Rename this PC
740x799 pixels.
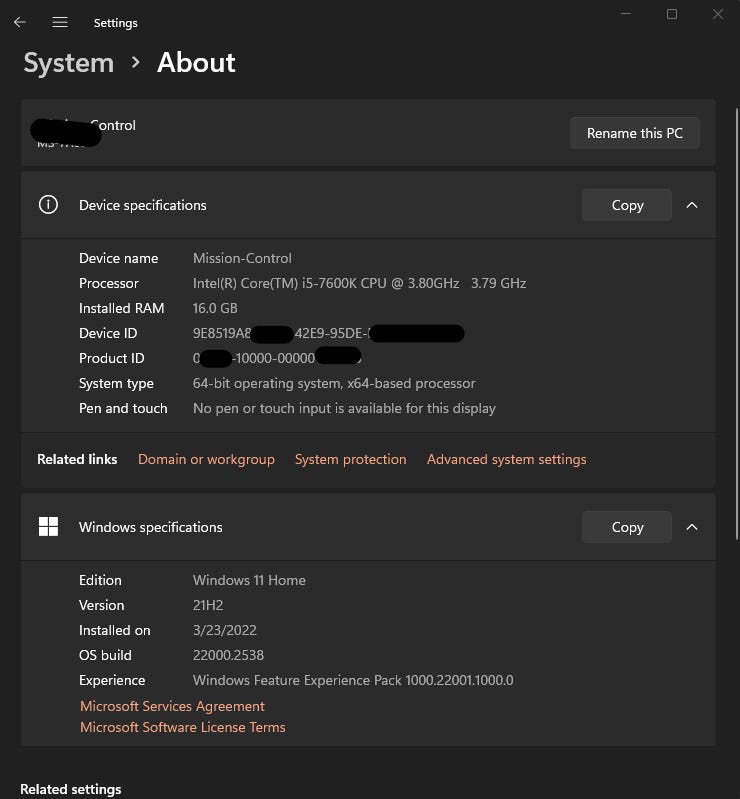[x=634, y=133]
